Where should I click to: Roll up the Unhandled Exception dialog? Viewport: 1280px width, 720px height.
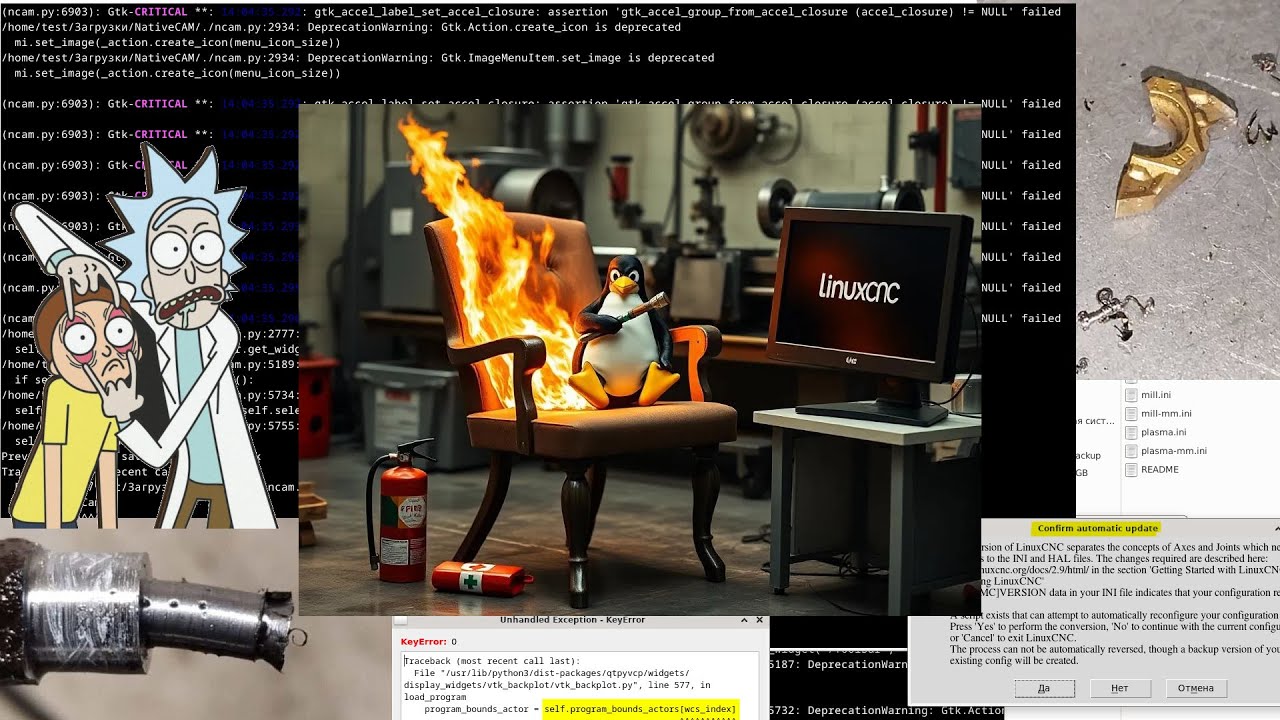[744, 620]
